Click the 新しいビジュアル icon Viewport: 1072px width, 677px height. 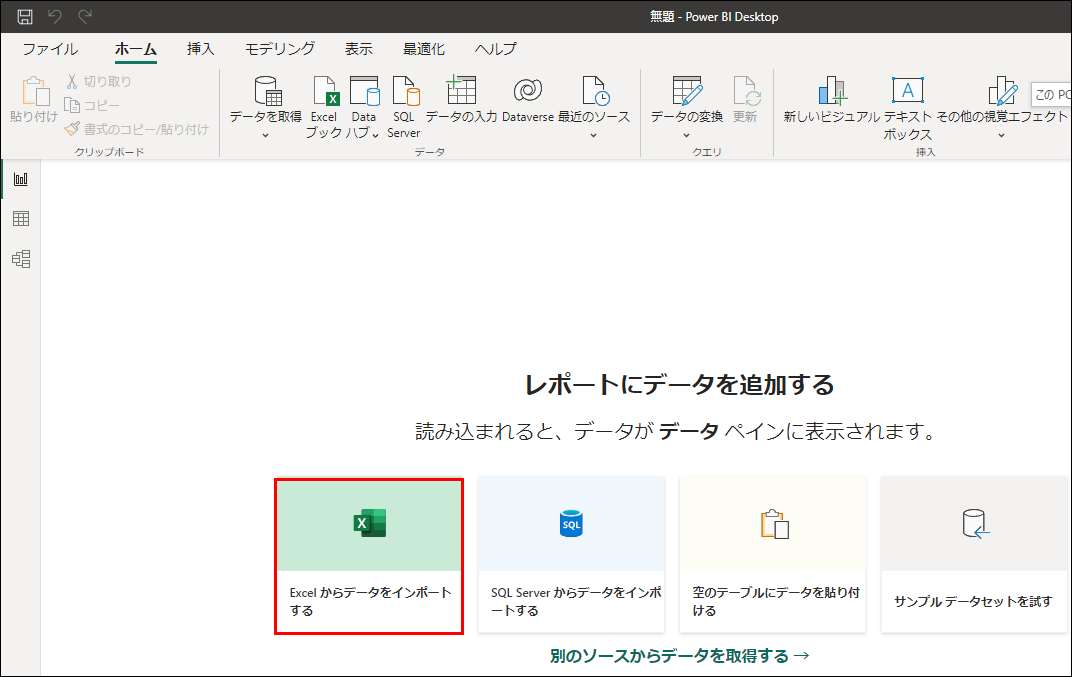coord(832,91)
